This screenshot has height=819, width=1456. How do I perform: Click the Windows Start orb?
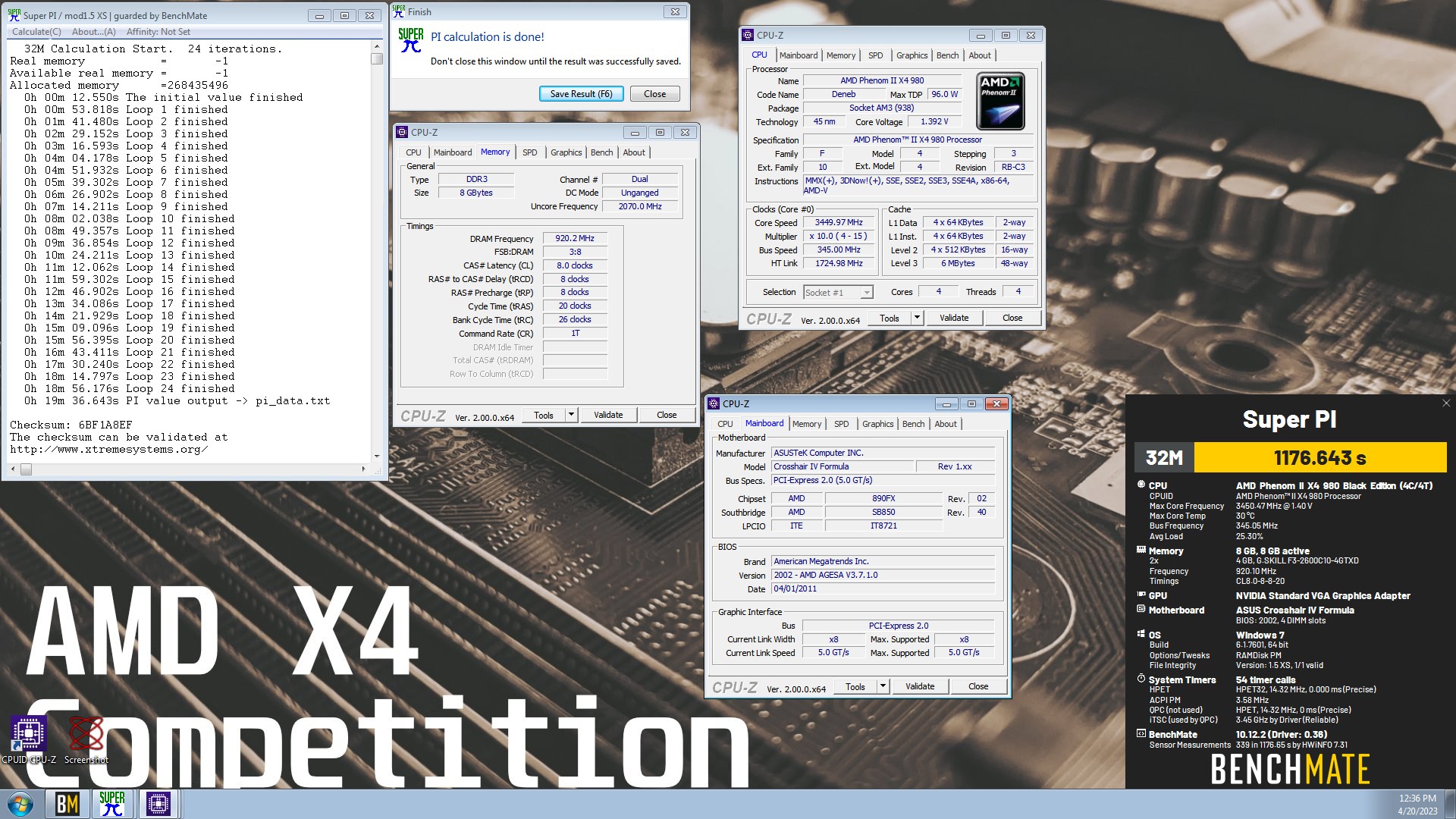pos(20,805)
